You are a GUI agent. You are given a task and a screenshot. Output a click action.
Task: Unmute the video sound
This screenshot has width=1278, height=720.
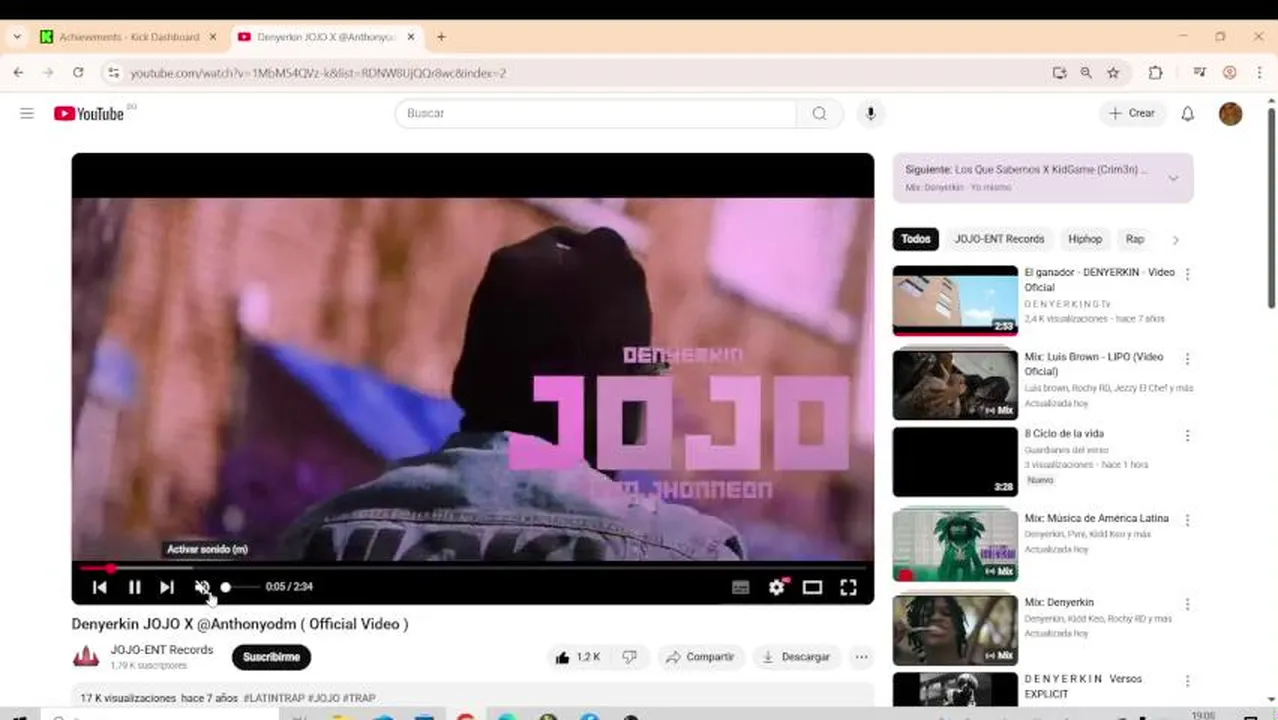202,588
